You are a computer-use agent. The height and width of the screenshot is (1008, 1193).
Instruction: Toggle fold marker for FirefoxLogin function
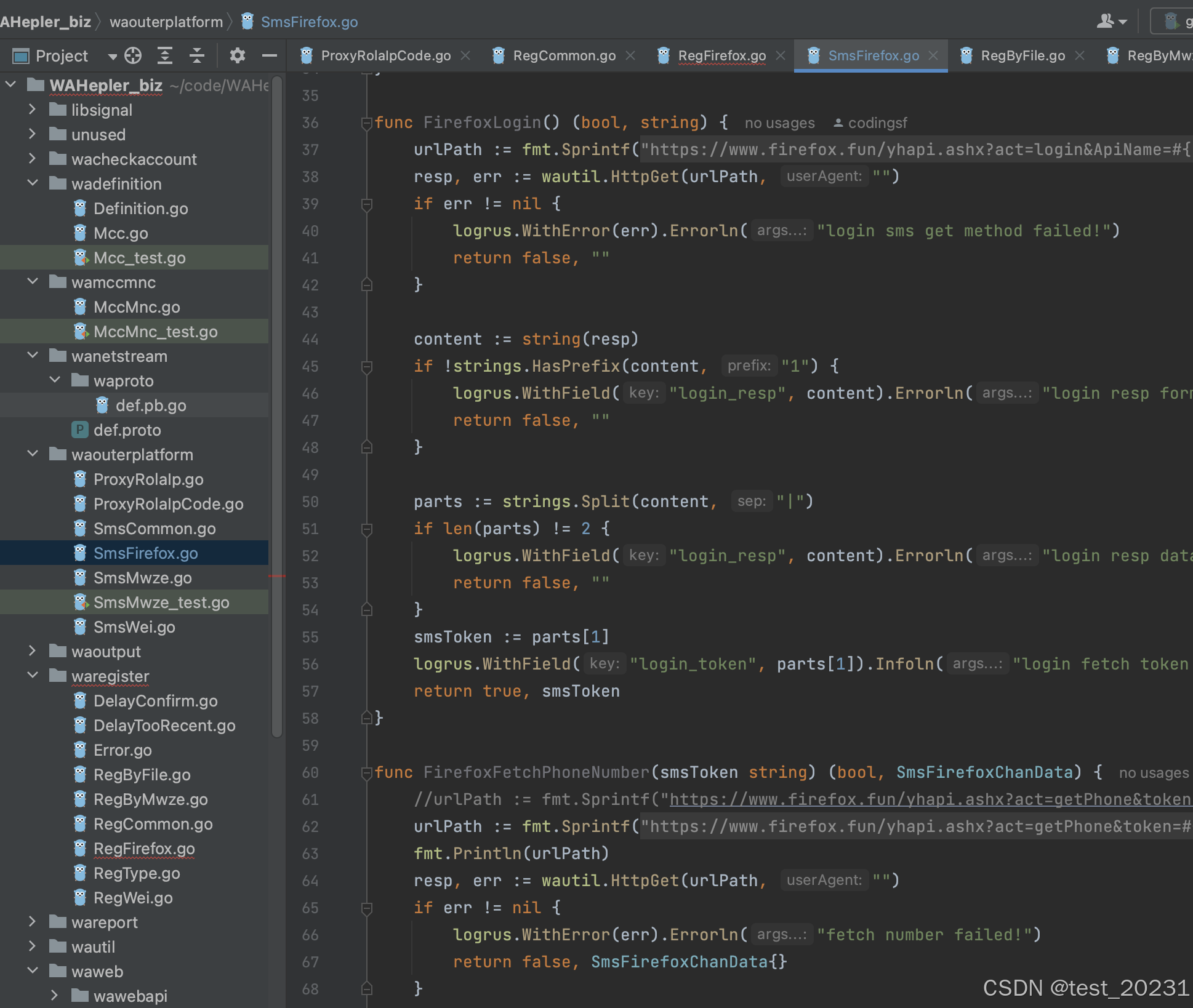point(366,122)
